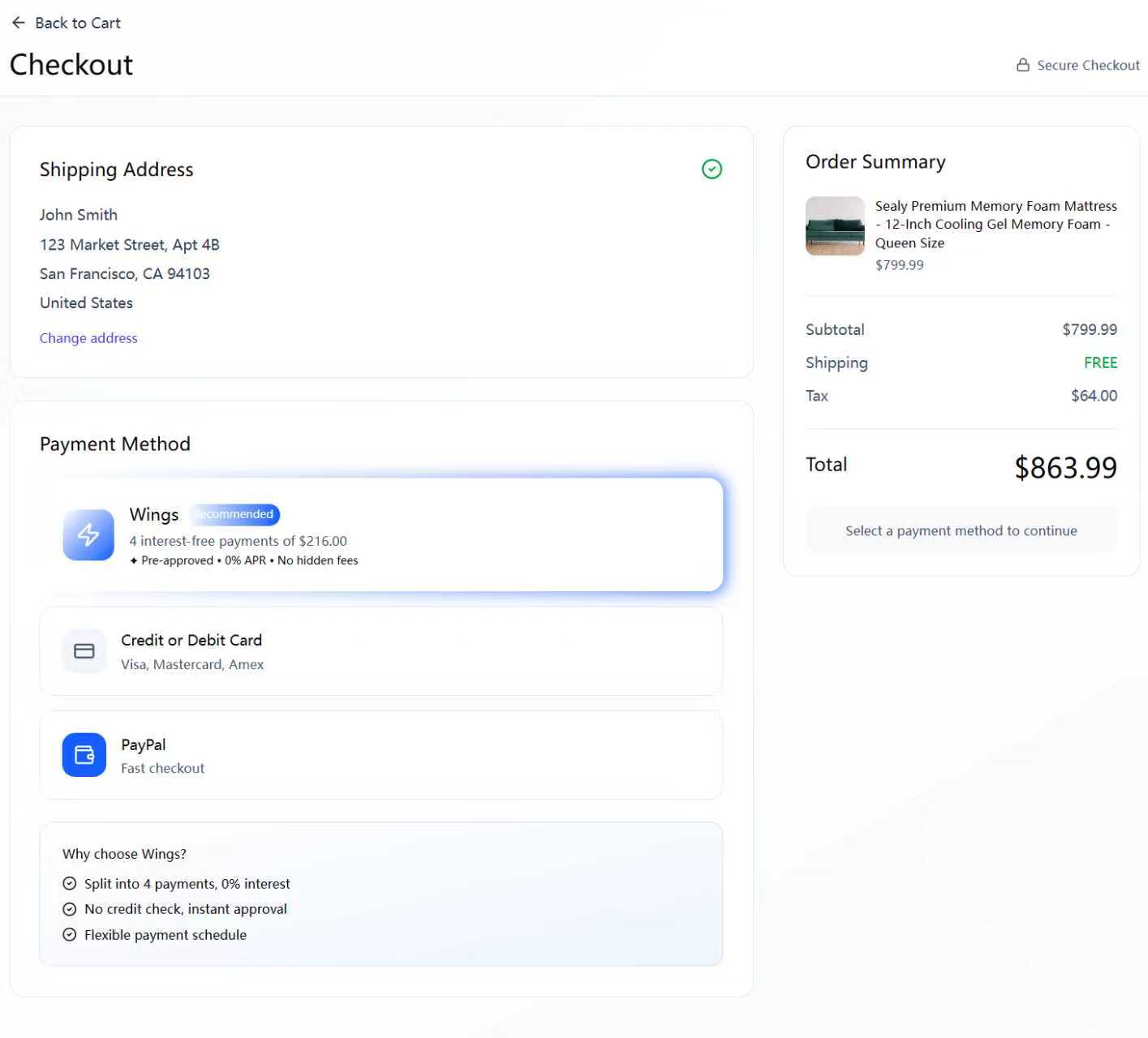Click the Tax amount $64.00
1148x1038 pixels.
point(1094,396)
